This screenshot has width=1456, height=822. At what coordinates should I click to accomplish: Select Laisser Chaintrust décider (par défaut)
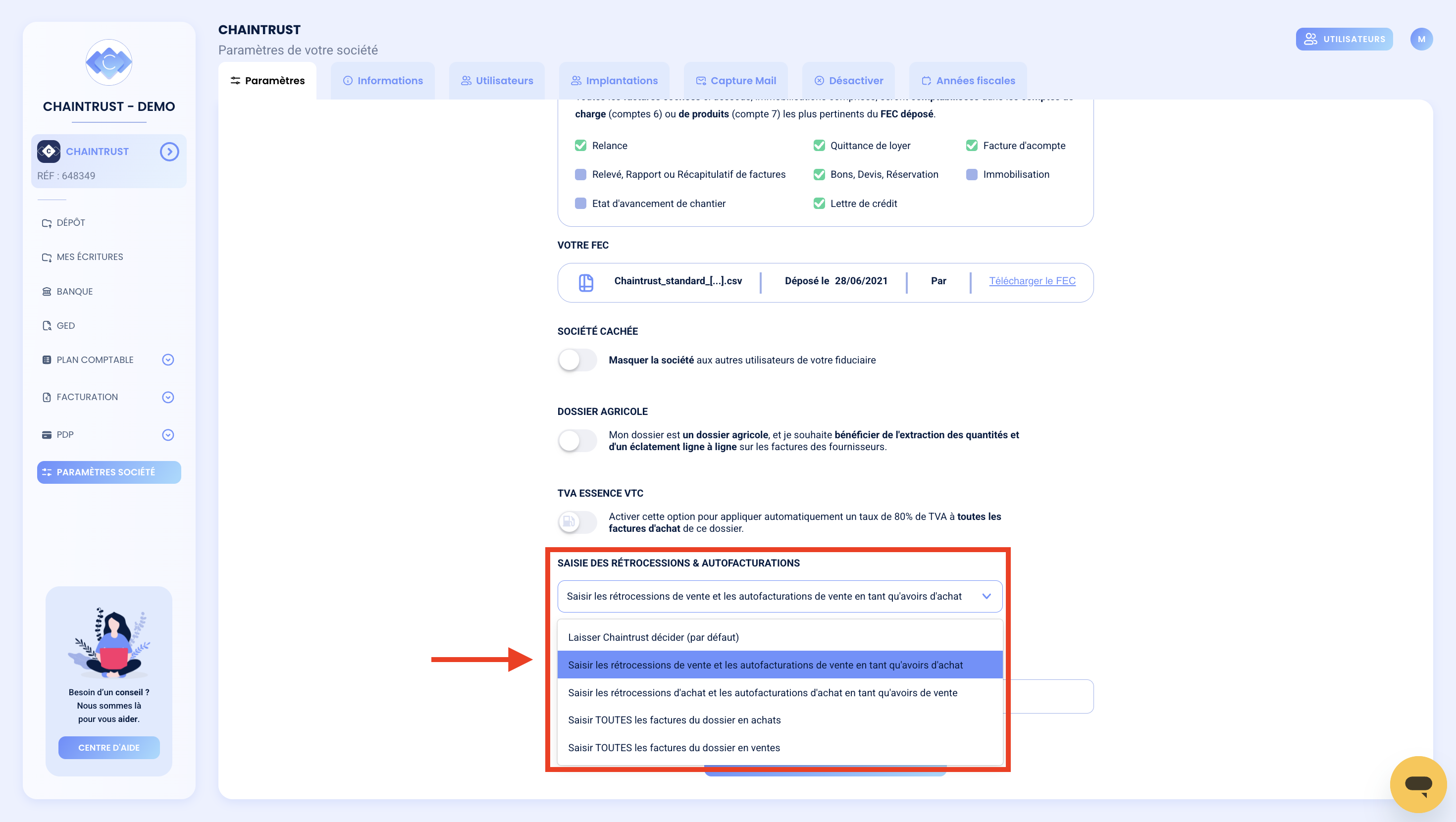point(780,637)
